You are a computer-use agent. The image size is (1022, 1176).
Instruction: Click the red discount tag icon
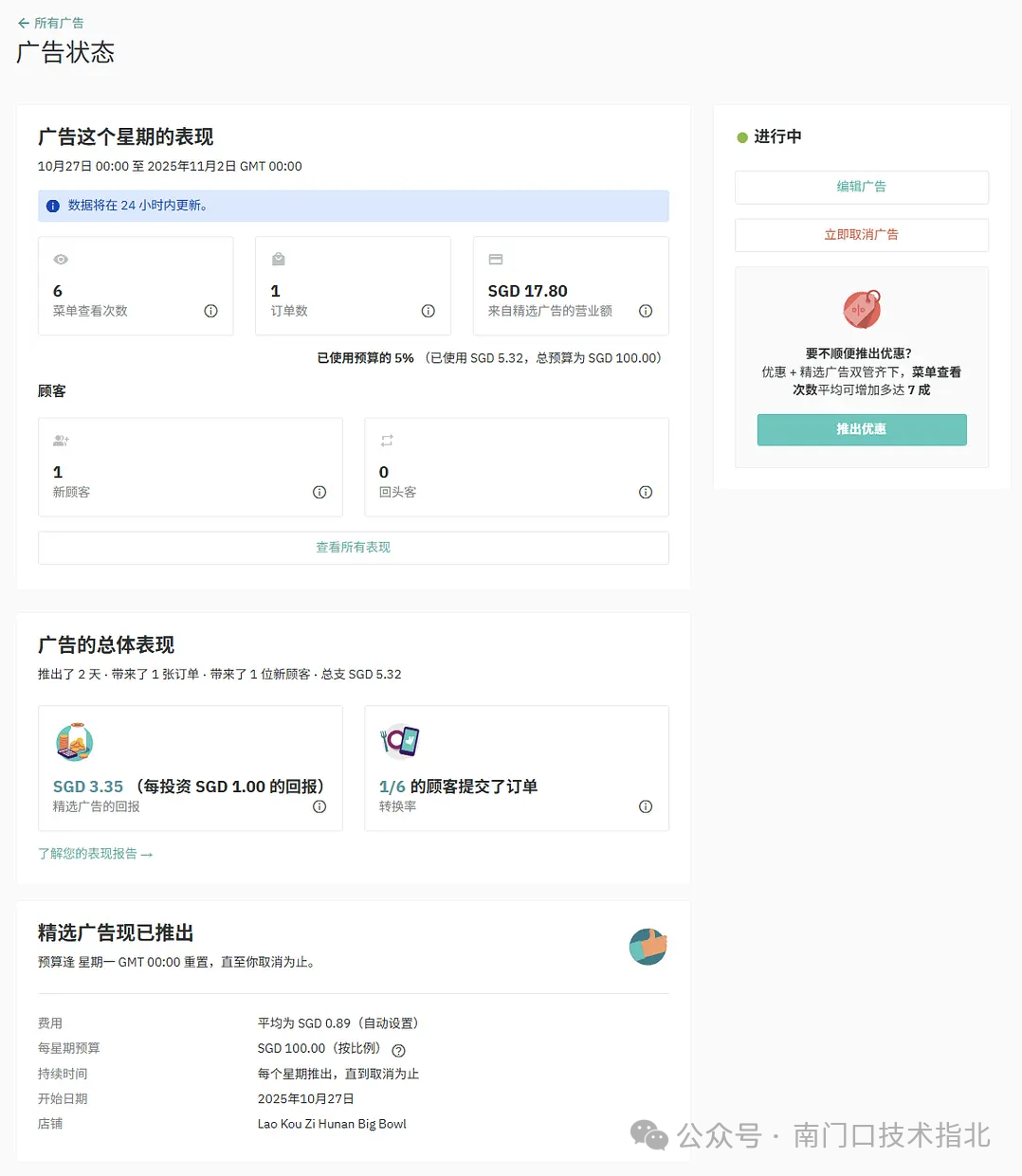point(862,309)
